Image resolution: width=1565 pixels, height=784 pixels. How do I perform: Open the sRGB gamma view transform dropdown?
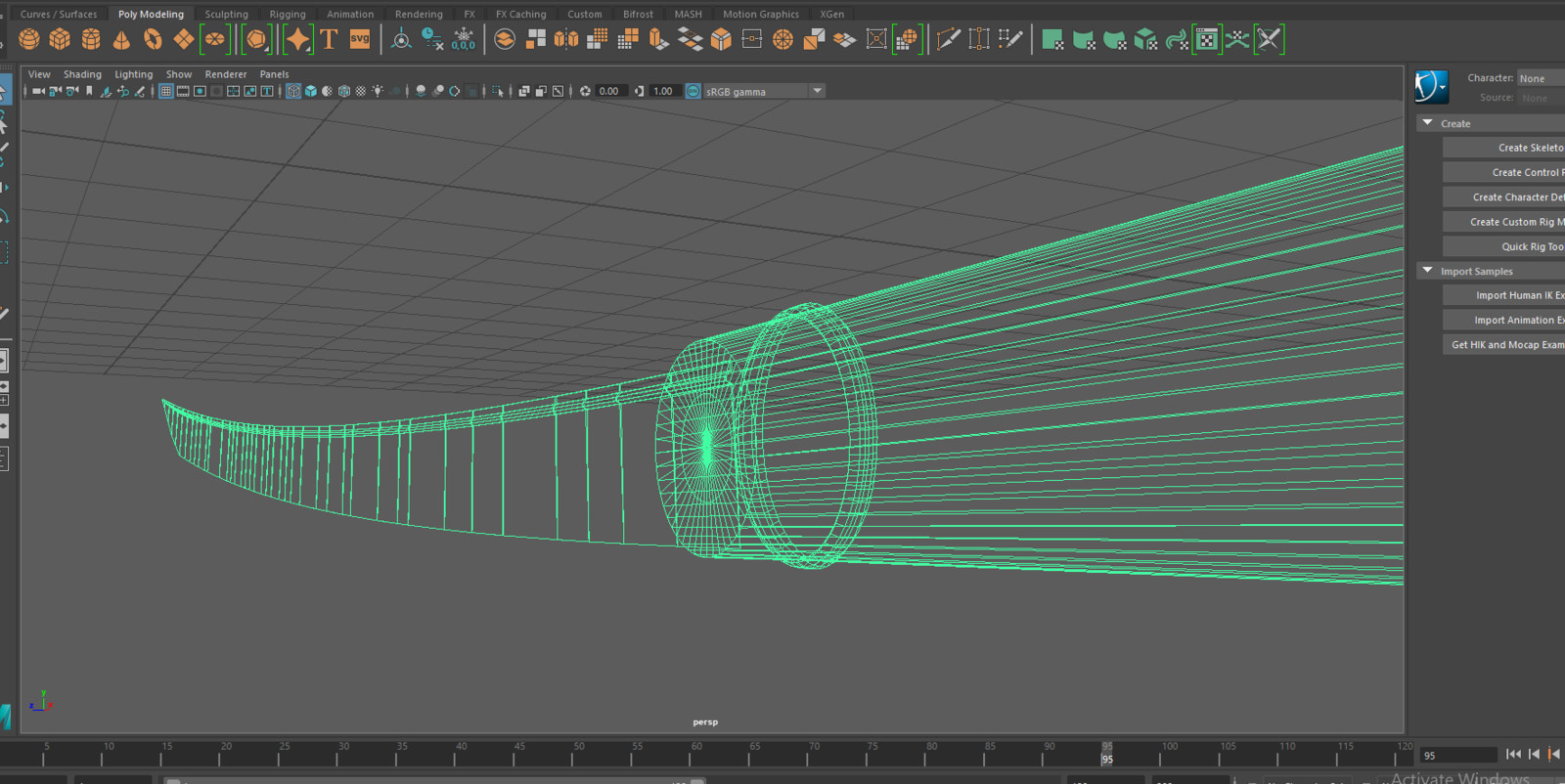[x=817, y=91]
